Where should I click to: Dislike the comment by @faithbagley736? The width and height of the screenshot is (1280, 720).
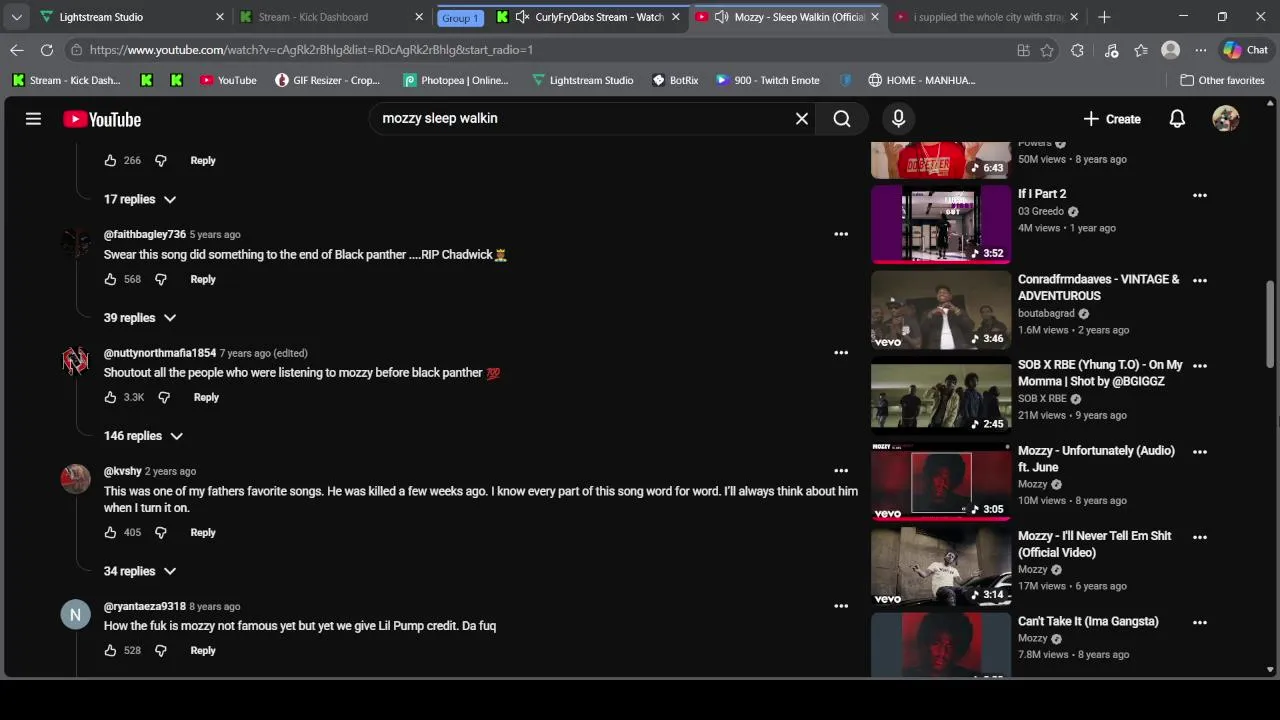coord(160,279)
